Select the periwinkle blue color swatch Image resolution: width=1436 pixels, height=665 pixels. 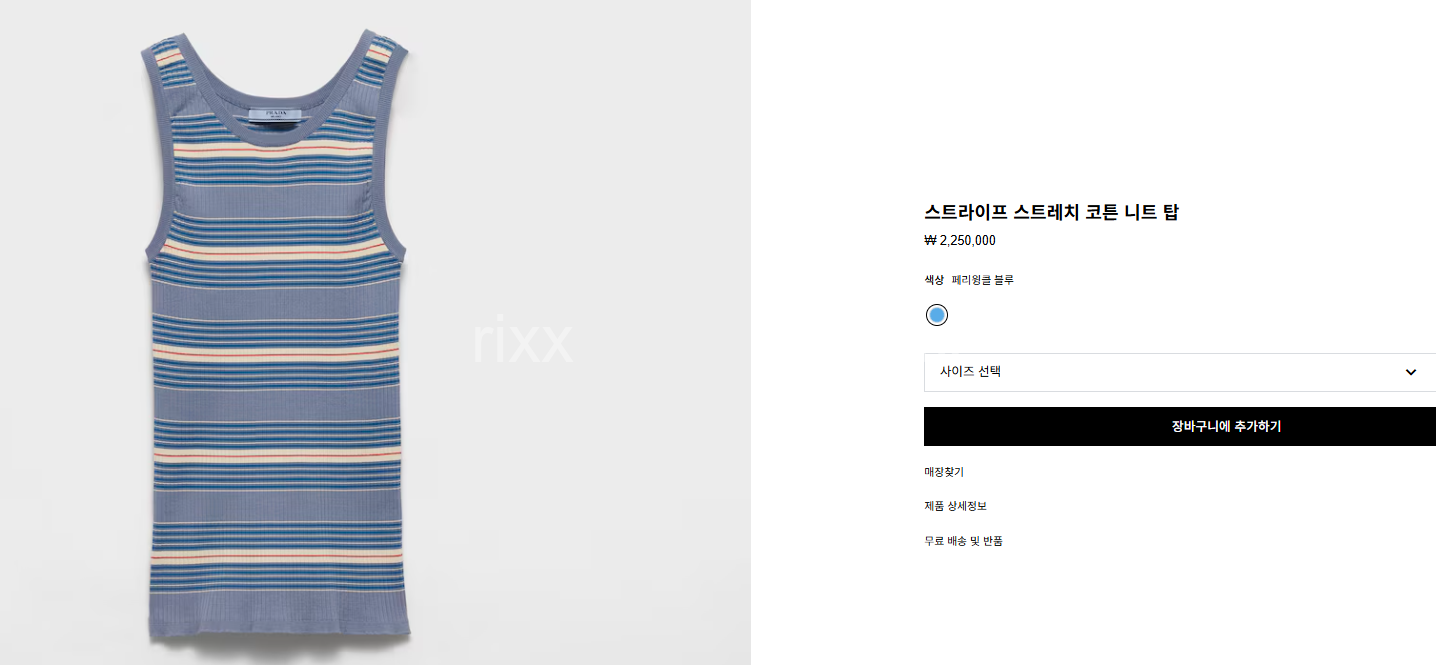coord(936,315)
